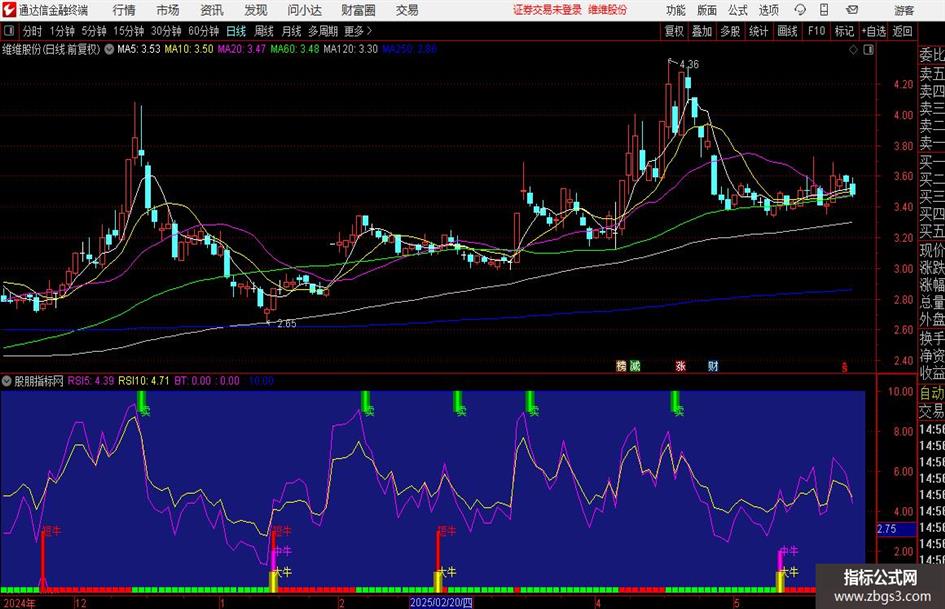Click the 2025/02/20 date marker on timeline

(441, 602)
